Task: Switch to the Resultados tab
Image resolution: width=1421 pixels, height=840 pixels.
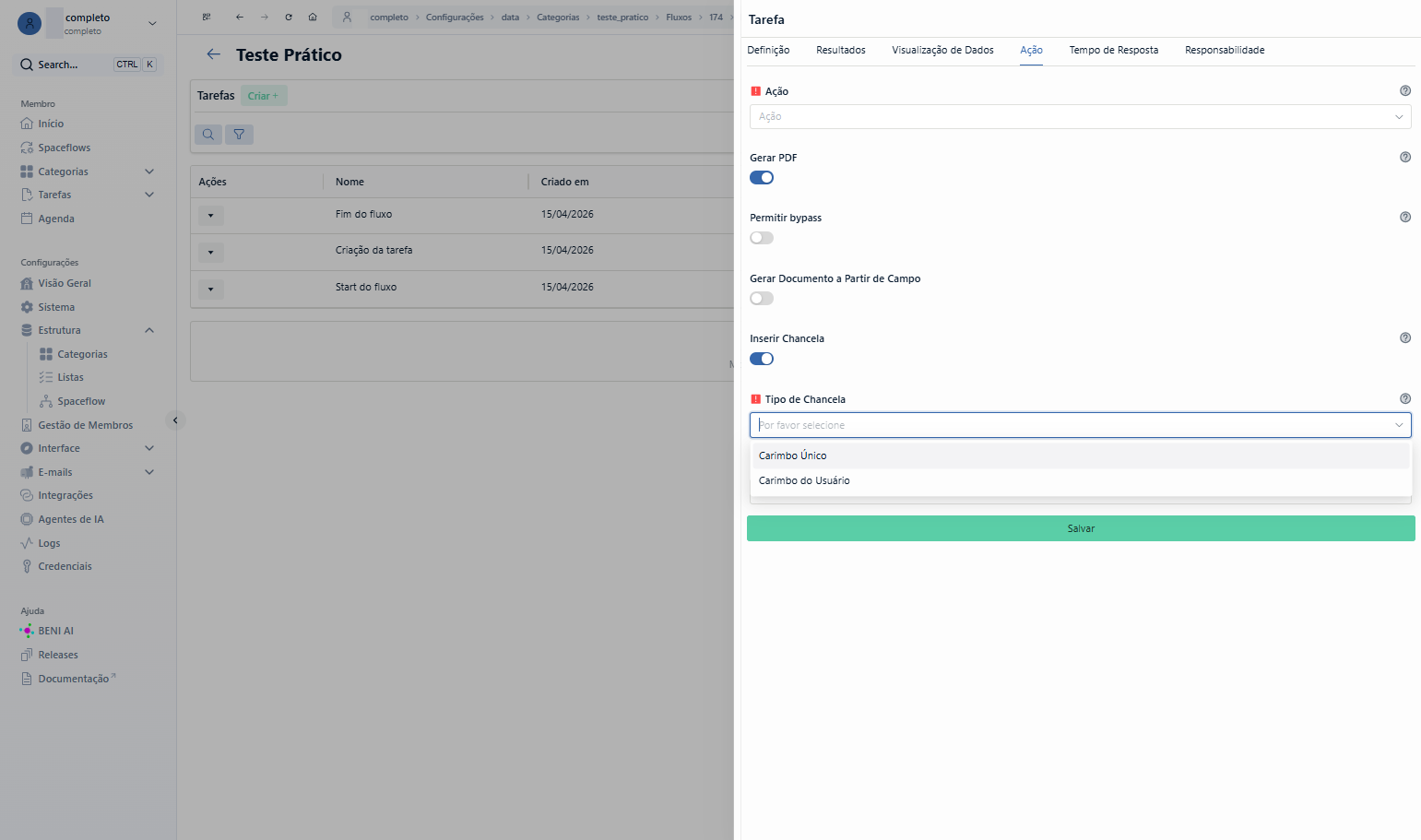Action: pos(841,50)
